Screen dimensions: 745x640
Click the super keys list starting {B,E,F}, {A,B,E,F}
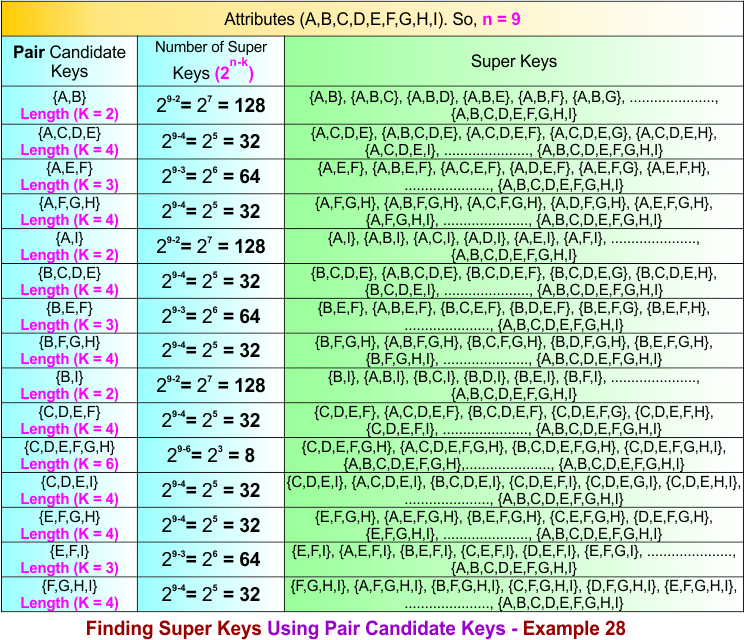[514, 316]
